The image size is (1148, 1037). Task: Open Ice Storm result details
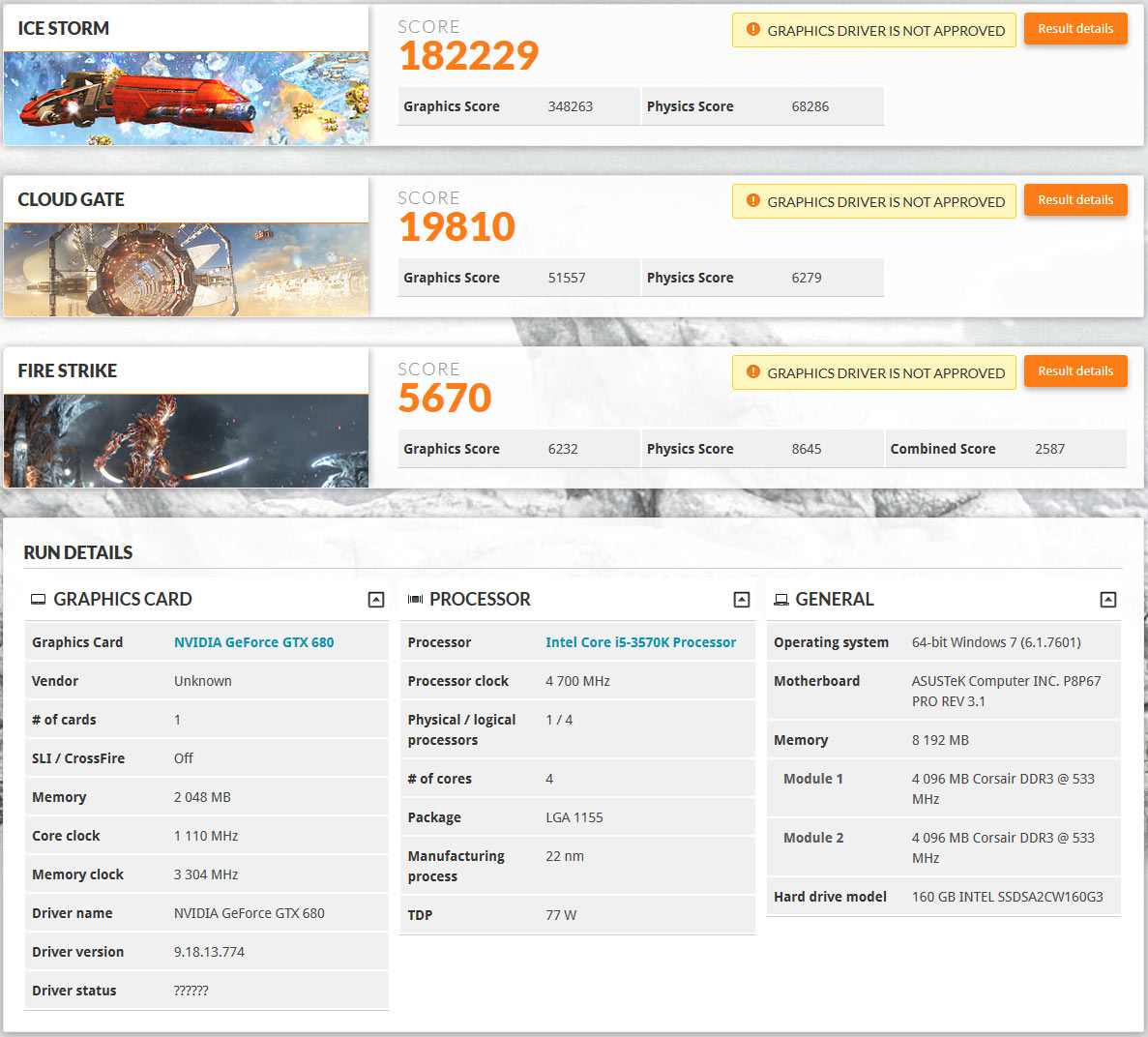point(1075,29)
